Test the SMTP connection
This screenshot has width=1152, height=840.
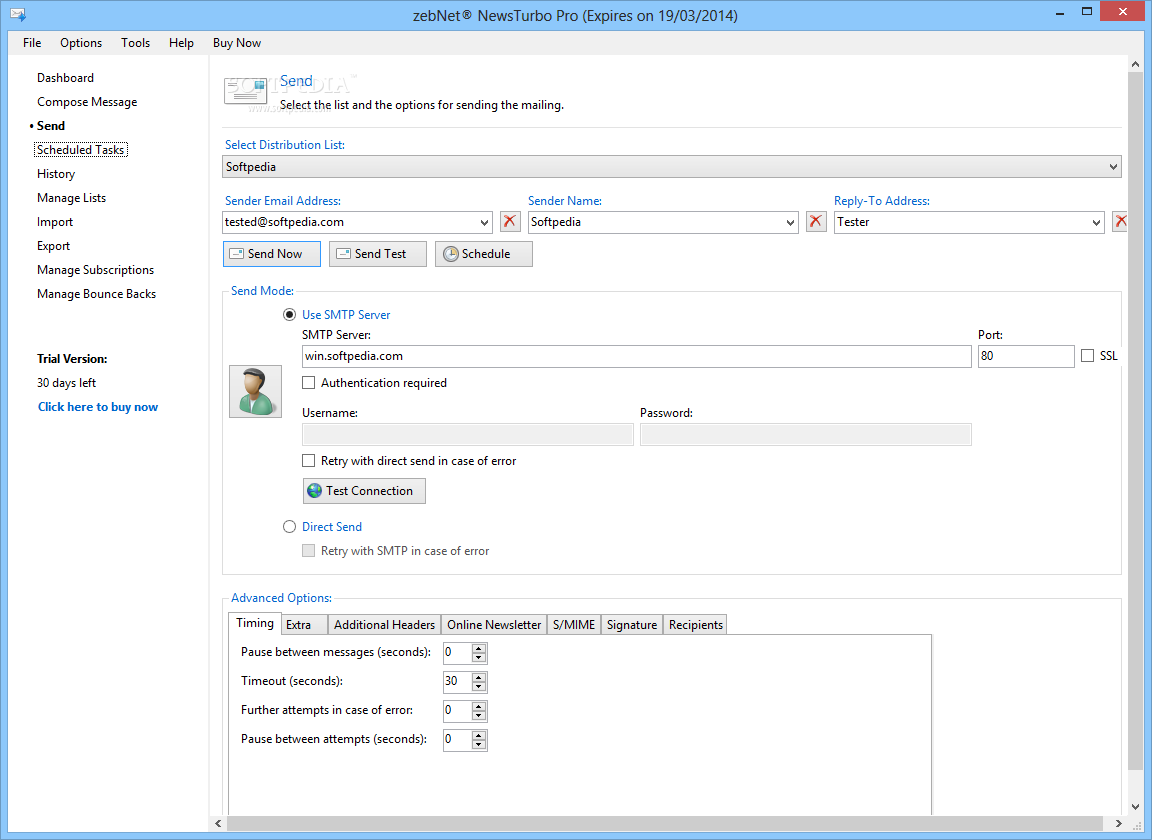point(364,491)
